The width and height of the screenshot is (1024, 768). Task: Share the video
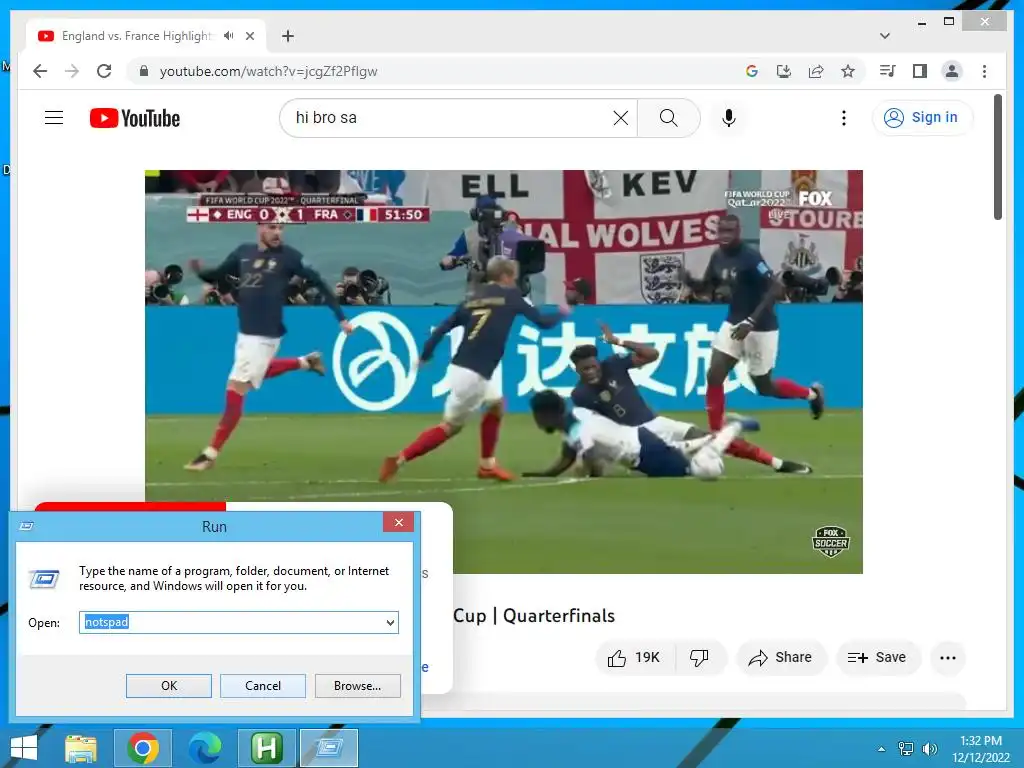tap(781, 658)
